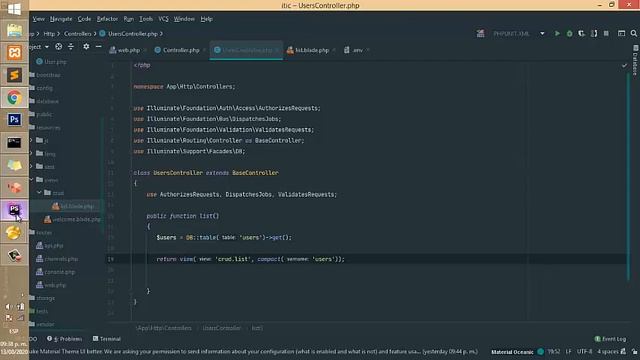
Task: Select the vendor folder
Action: (x=42, y=324)
